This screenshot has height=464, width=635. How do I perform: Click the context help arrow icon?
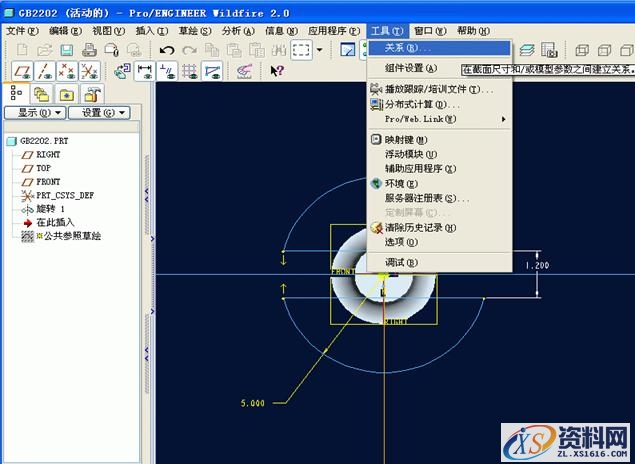pyautogui.click(x=277, y=71)
